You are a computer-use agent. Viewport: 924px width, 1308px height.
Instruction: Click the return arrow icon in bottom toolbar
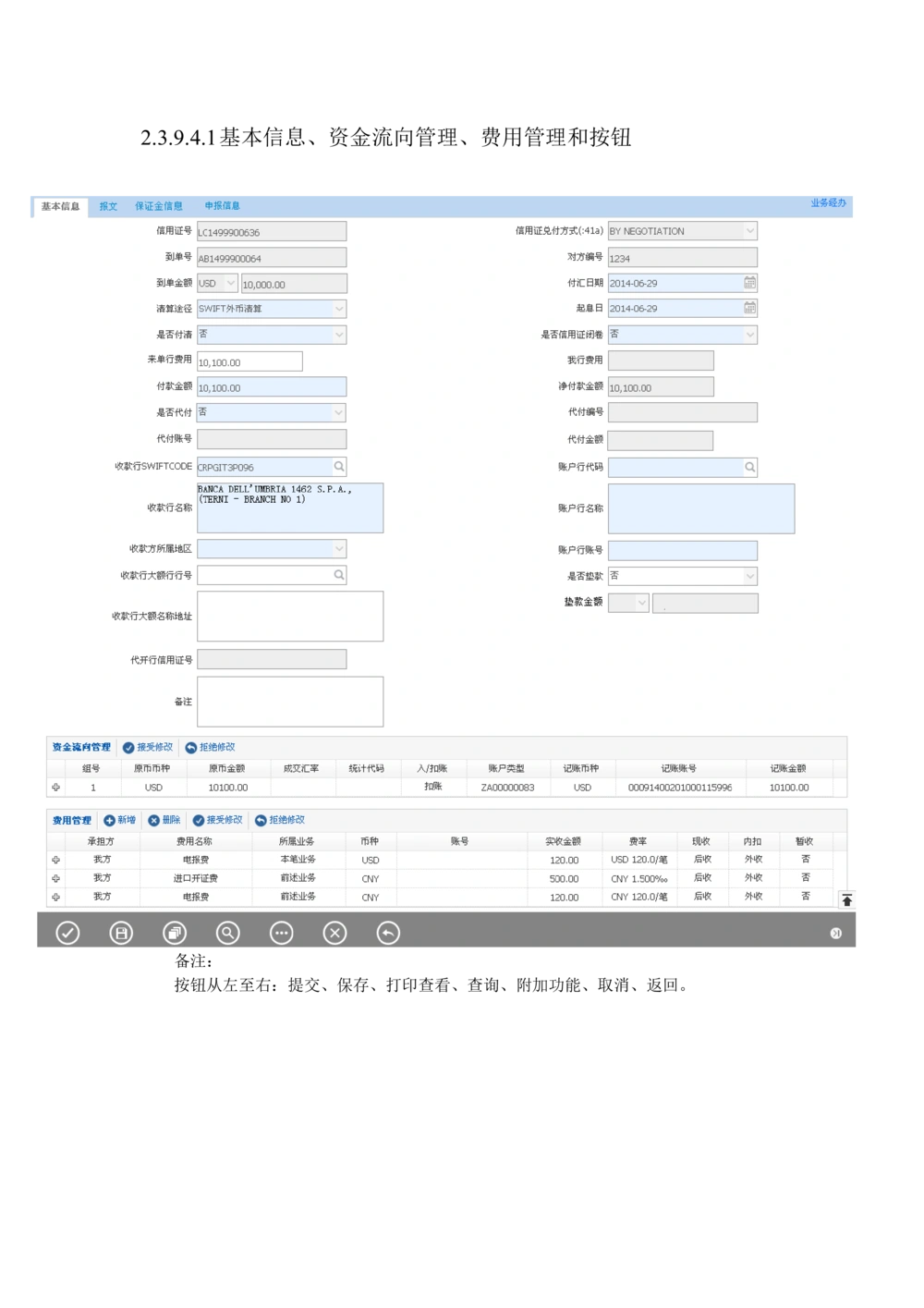(388, 934)
